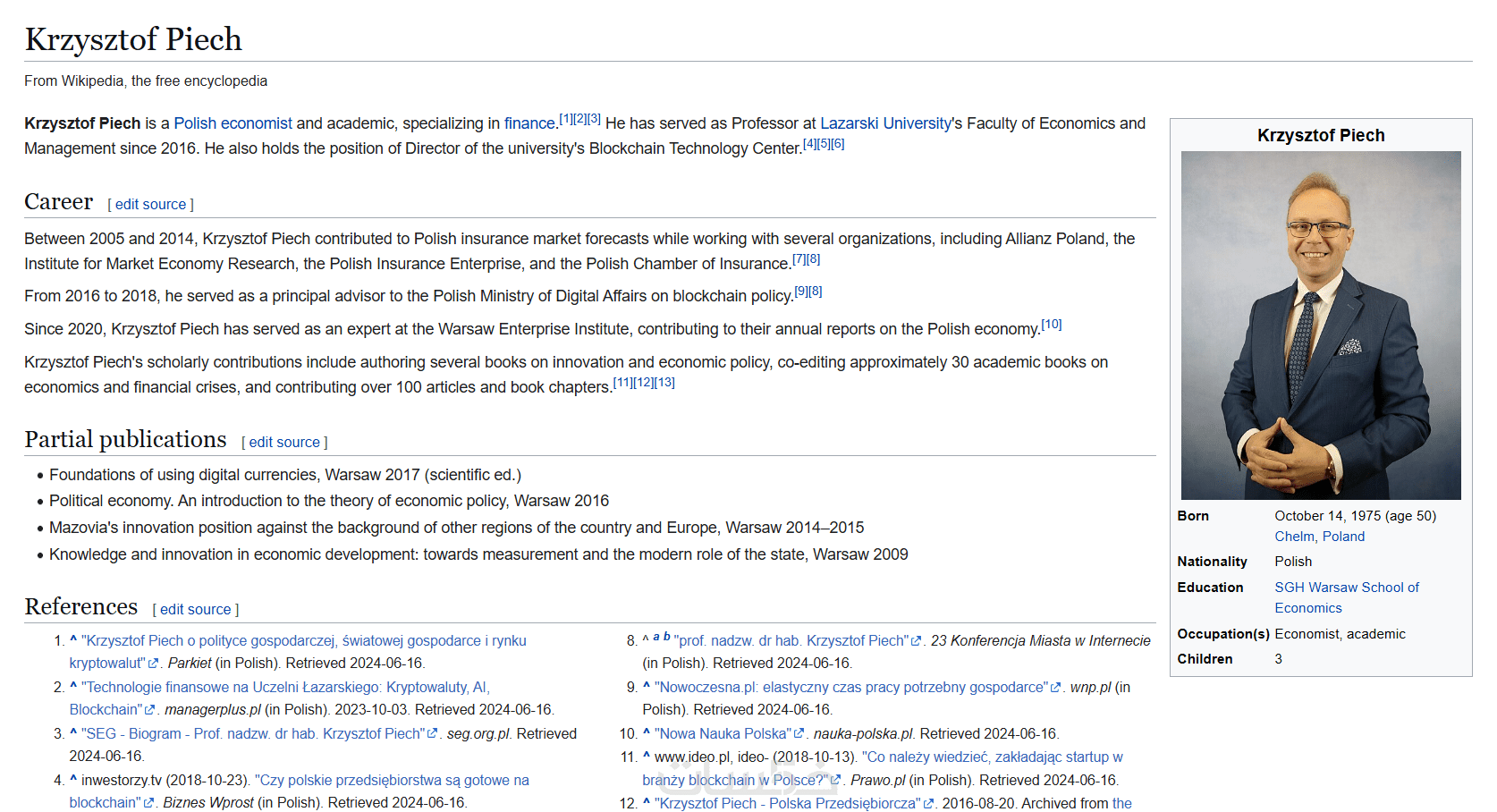Screen dimensions: 1497x812
Task: Jump to citation [2] after 'finance'
Action: [x=580, y=119]
